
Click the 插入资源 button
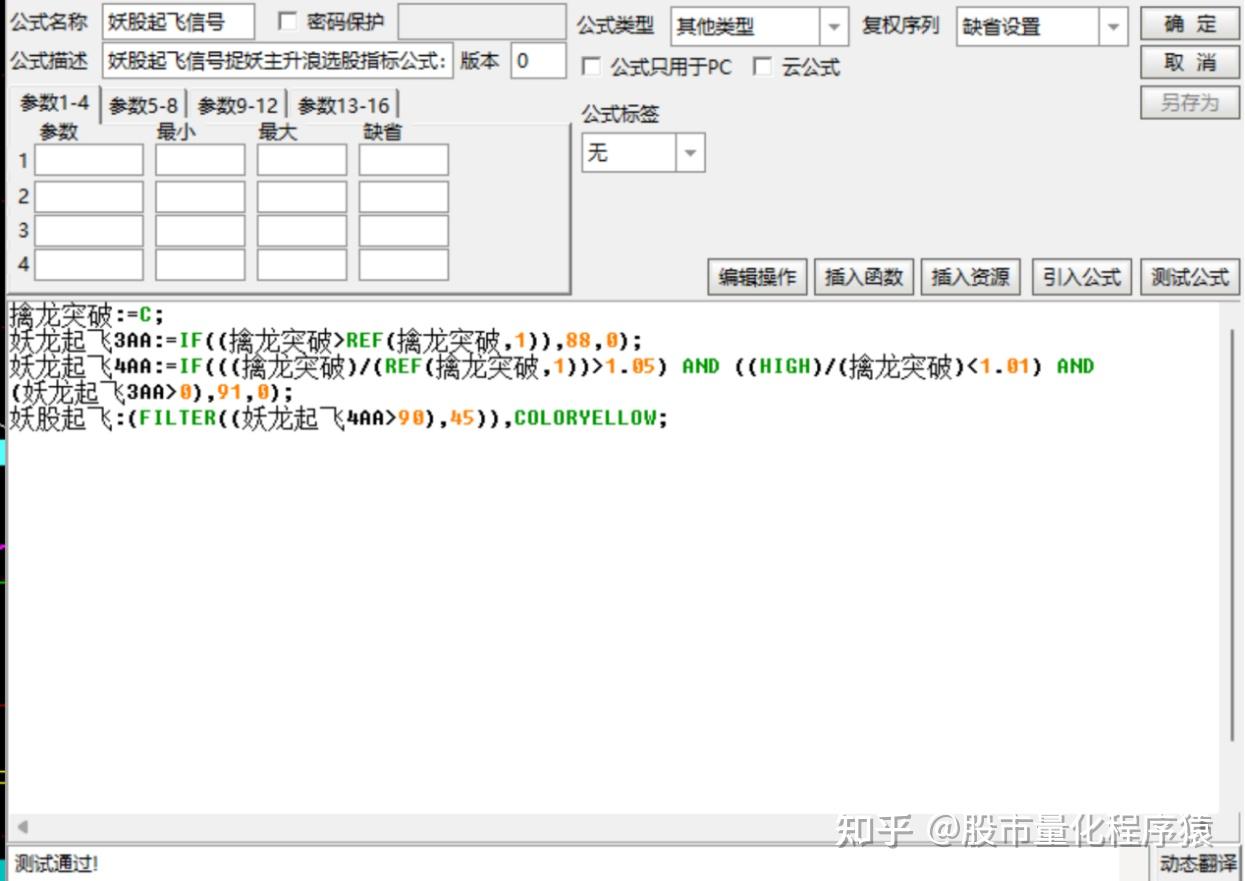[x=970, y=277]
